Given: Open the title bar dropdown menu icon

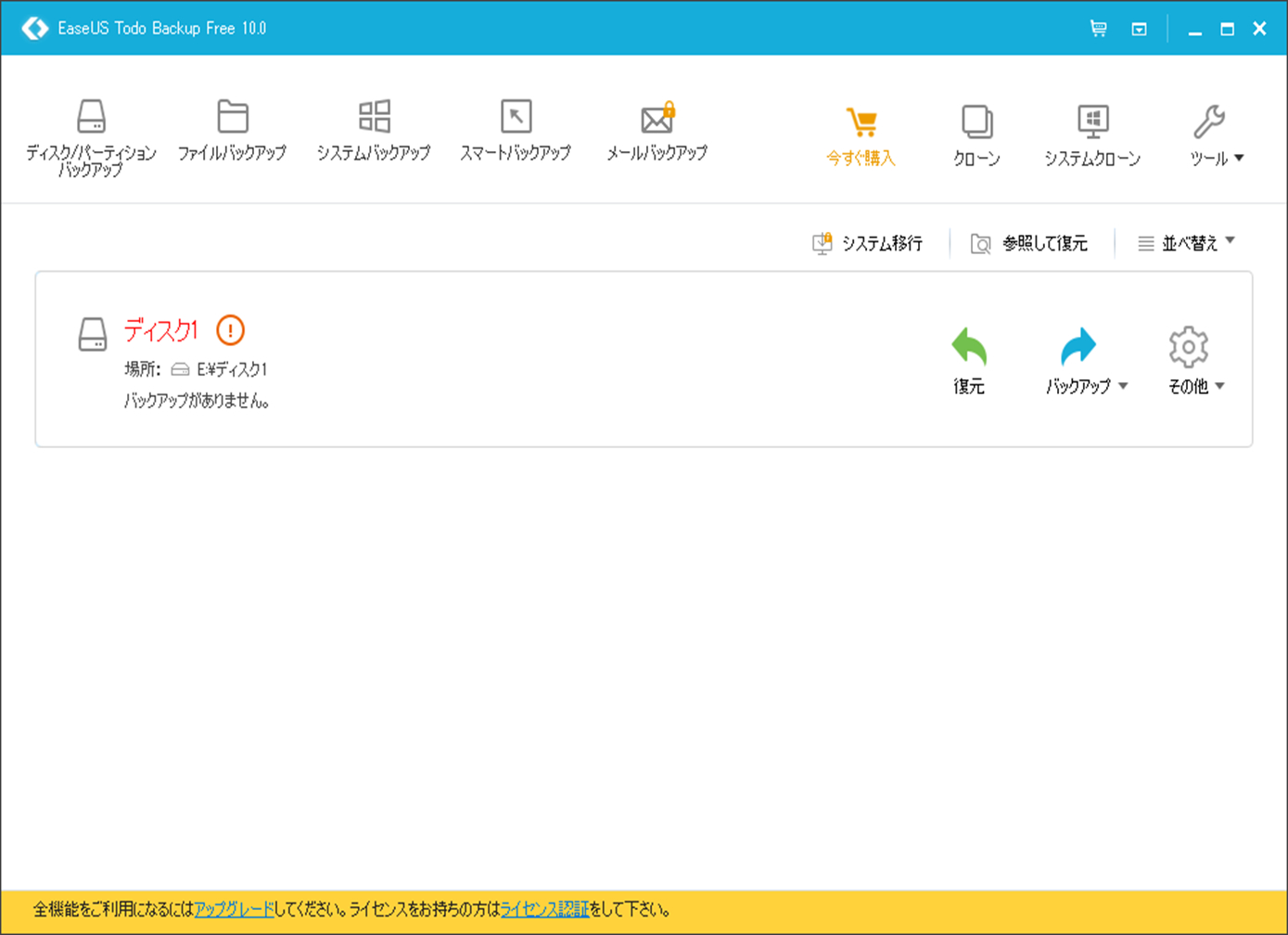Looking at the screenshot, I should (x=1139, y=29).
